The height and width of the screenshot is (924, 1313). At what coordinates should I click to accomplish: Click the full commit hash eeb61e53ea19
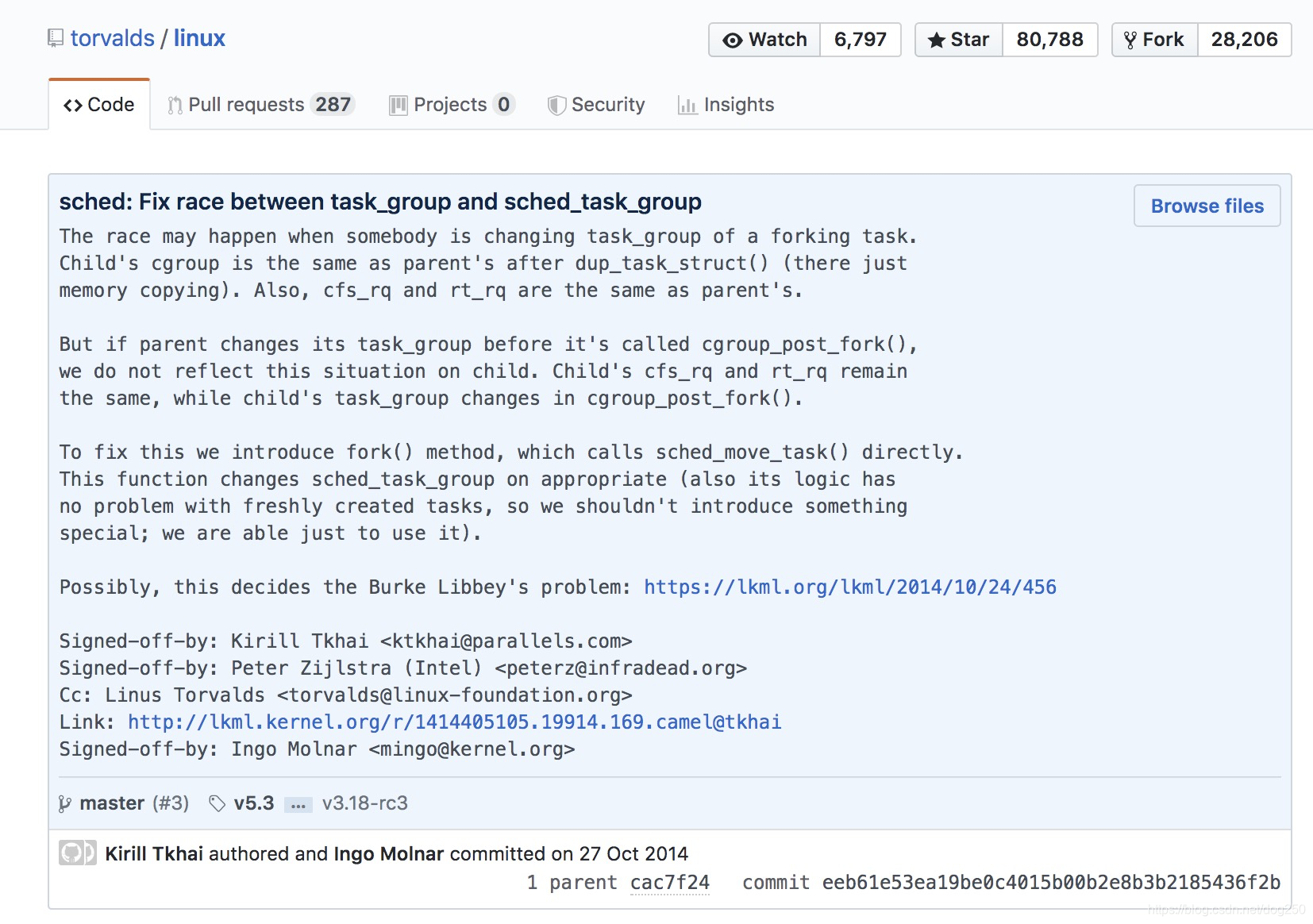click(1051, 883)
